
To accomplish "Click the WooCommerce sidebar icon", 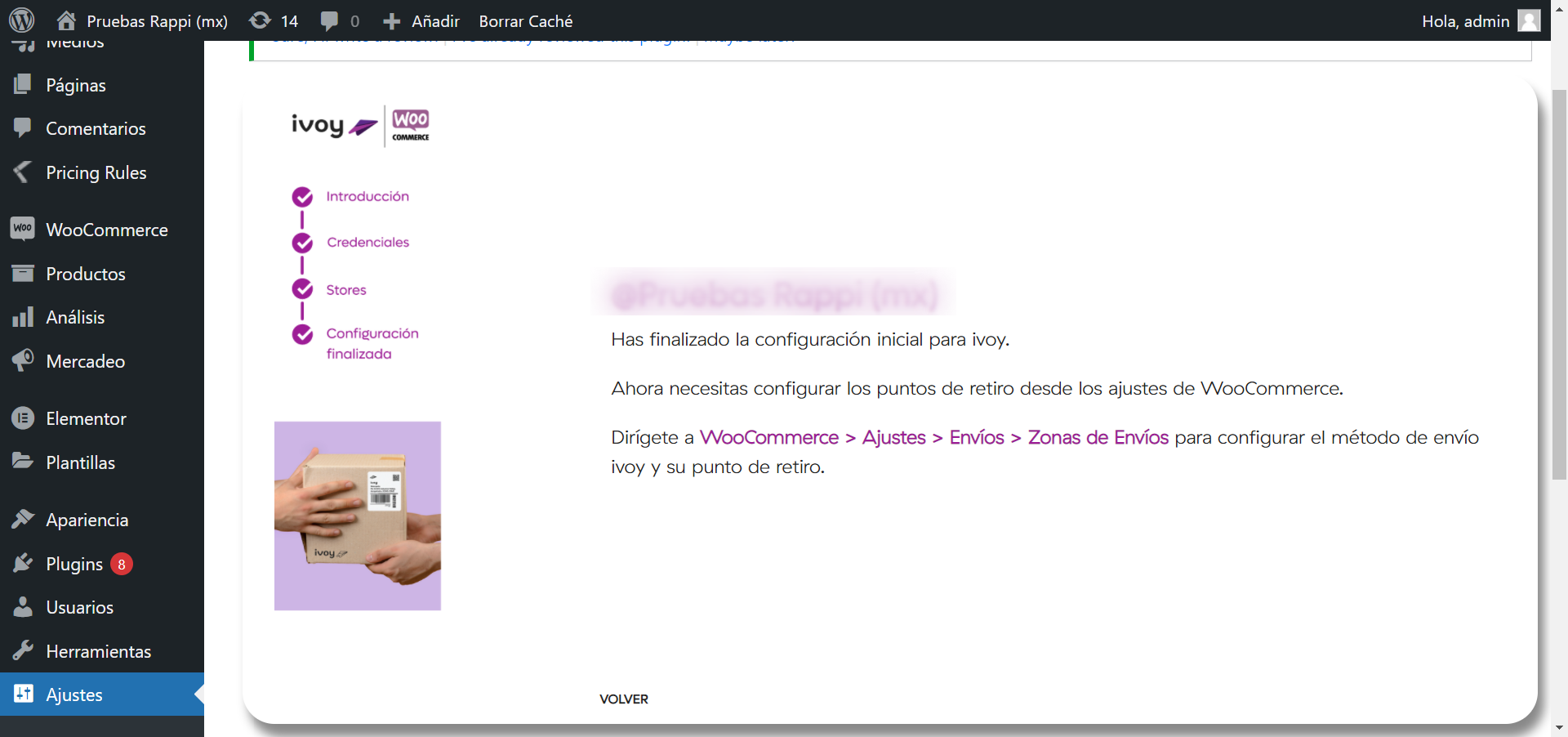I will pos(23,229).
